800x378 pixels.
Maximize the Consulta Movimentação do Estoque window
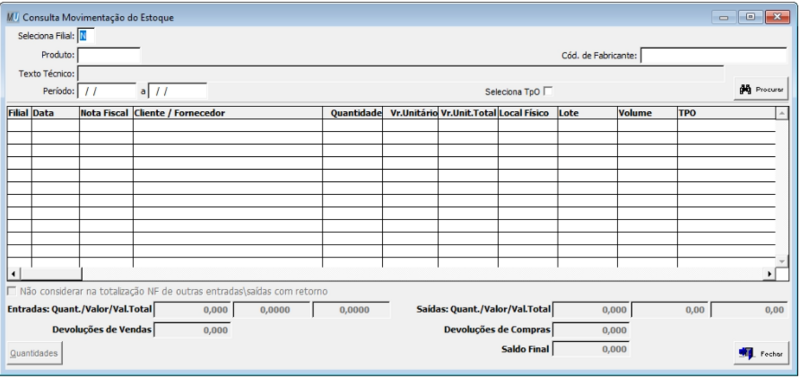pyautogui.click(x=750, y=17)
